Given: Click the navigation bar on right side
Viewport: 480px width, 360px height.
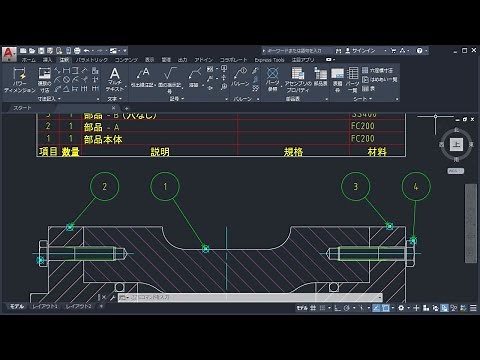Looking at the screenshot, I should pos(471,223).
